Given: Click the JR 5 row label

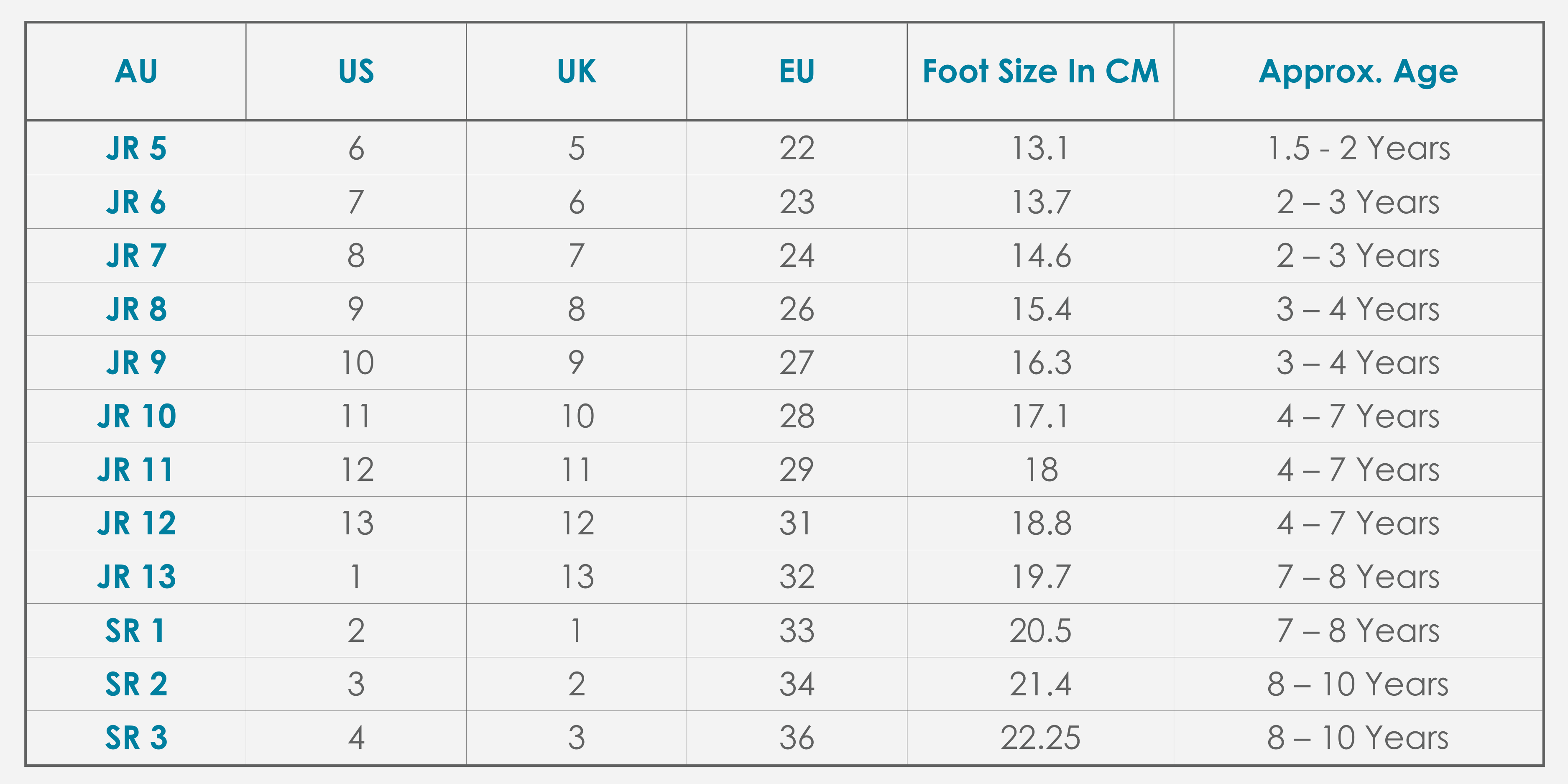Looking at the screenshot, I should 136,148.
